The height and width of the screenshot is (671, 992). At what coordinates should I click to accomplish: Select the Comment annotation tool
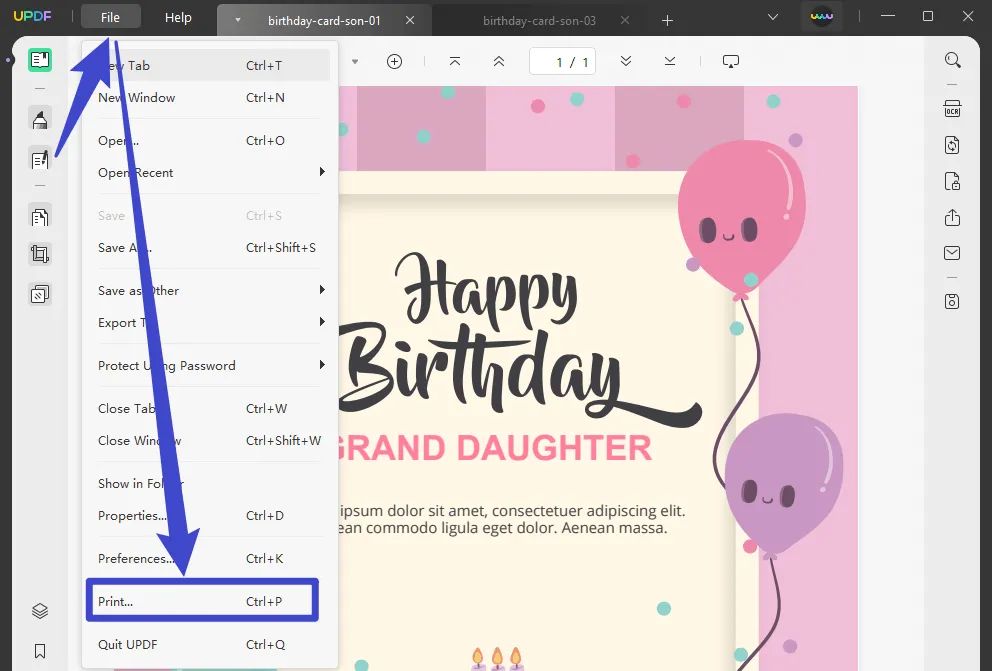pos(40,119)
